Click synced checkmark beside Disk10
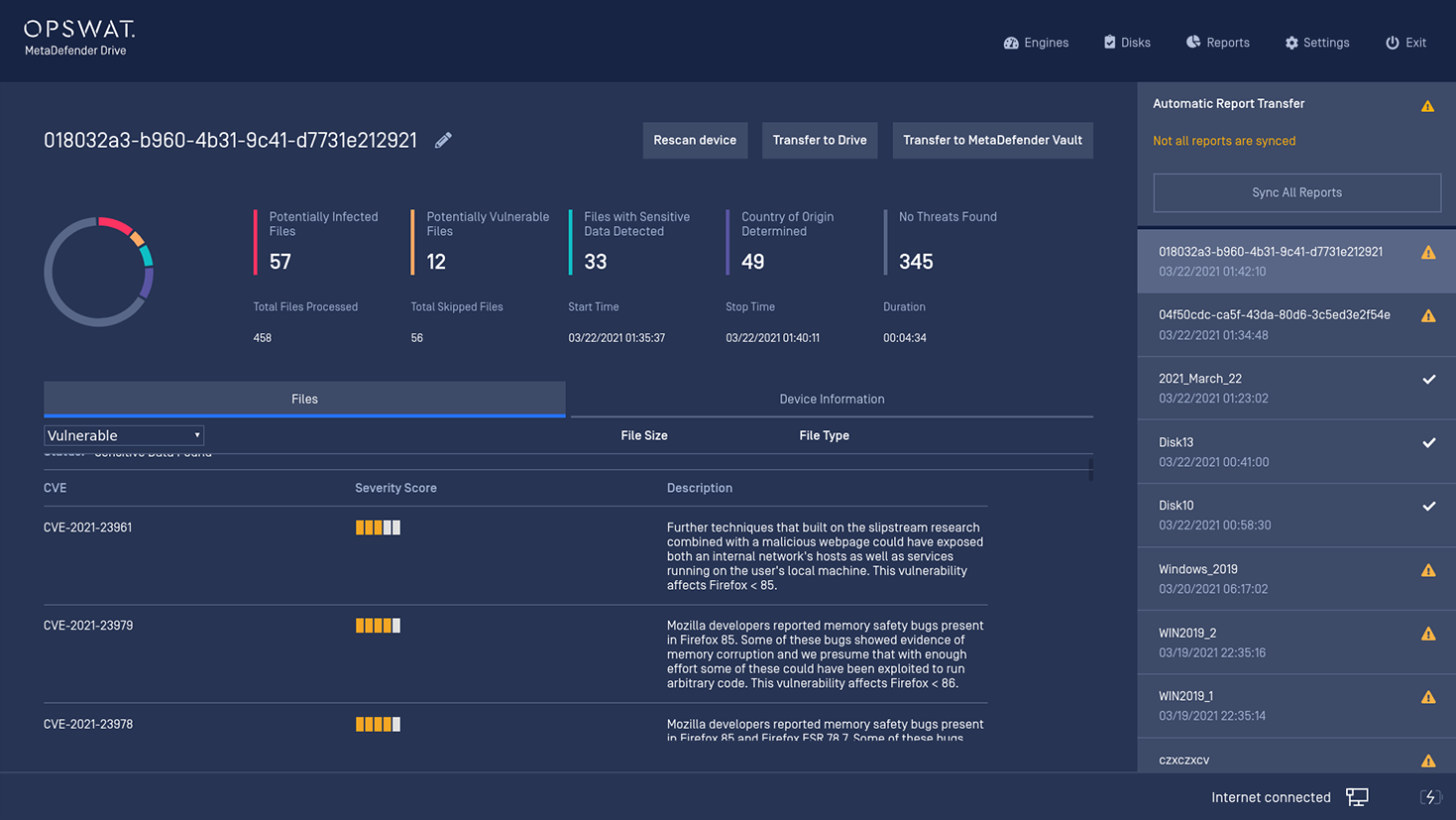The width and height of the screenshot is (1456, 820). click(1429, 506)
